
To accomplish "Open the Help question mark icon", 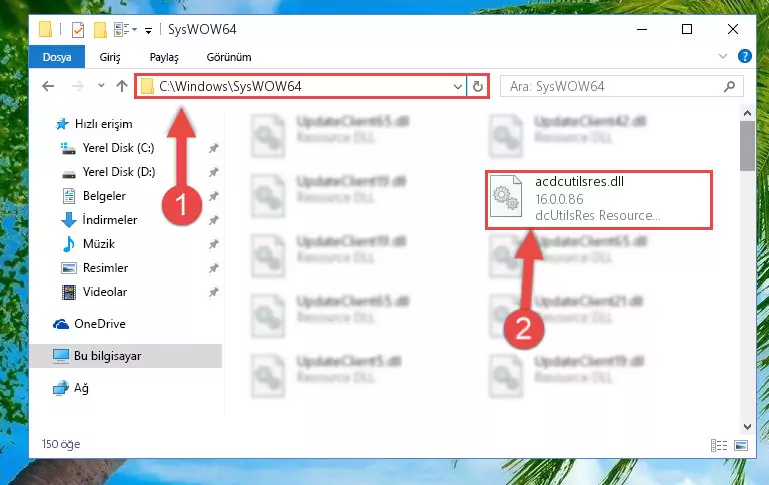I will click(x=744, y=56).
